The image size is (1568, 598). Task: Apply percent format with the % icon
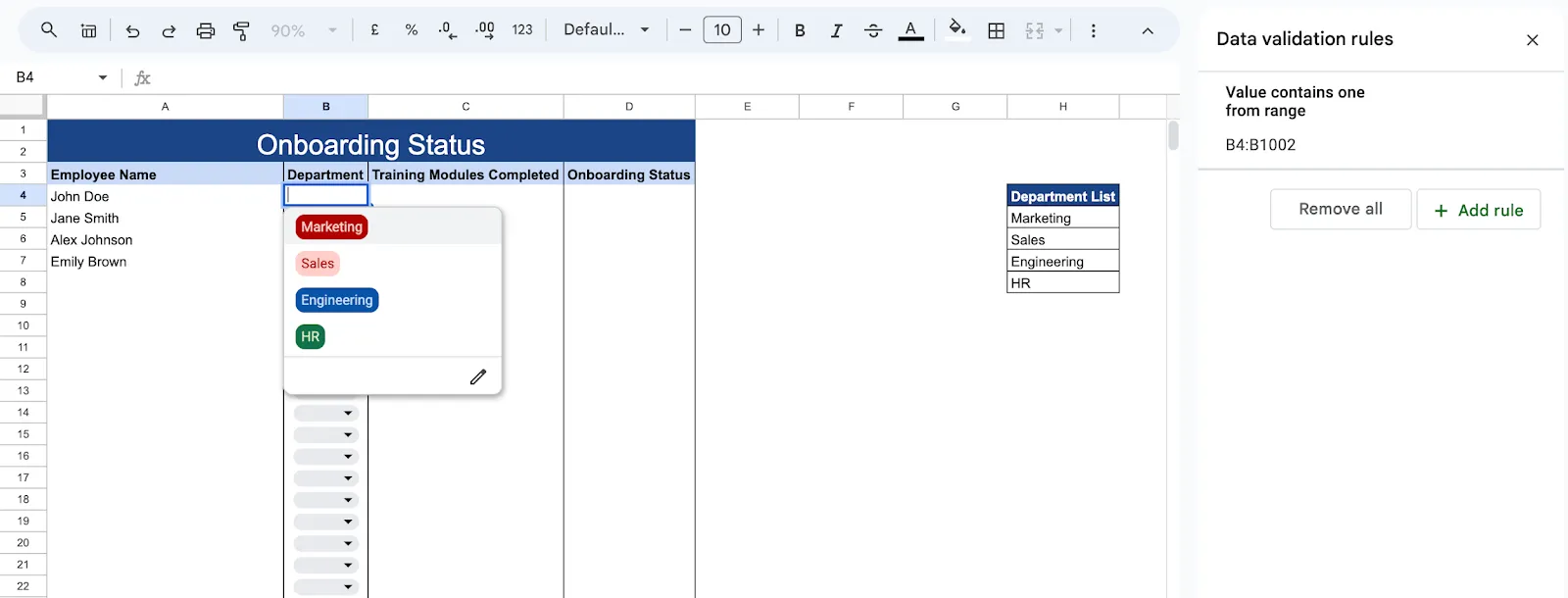click(x=411, y=30)
